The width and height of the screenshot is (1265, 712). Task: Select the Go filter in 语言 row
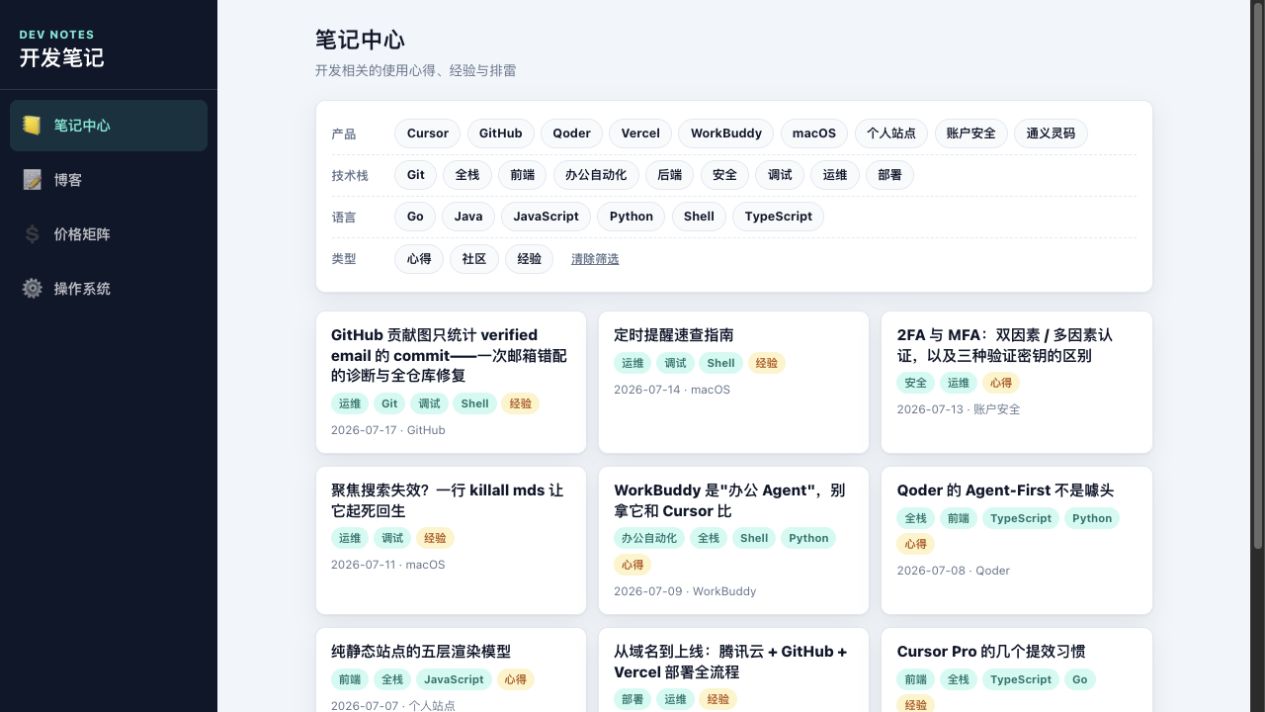click(416, 217)
